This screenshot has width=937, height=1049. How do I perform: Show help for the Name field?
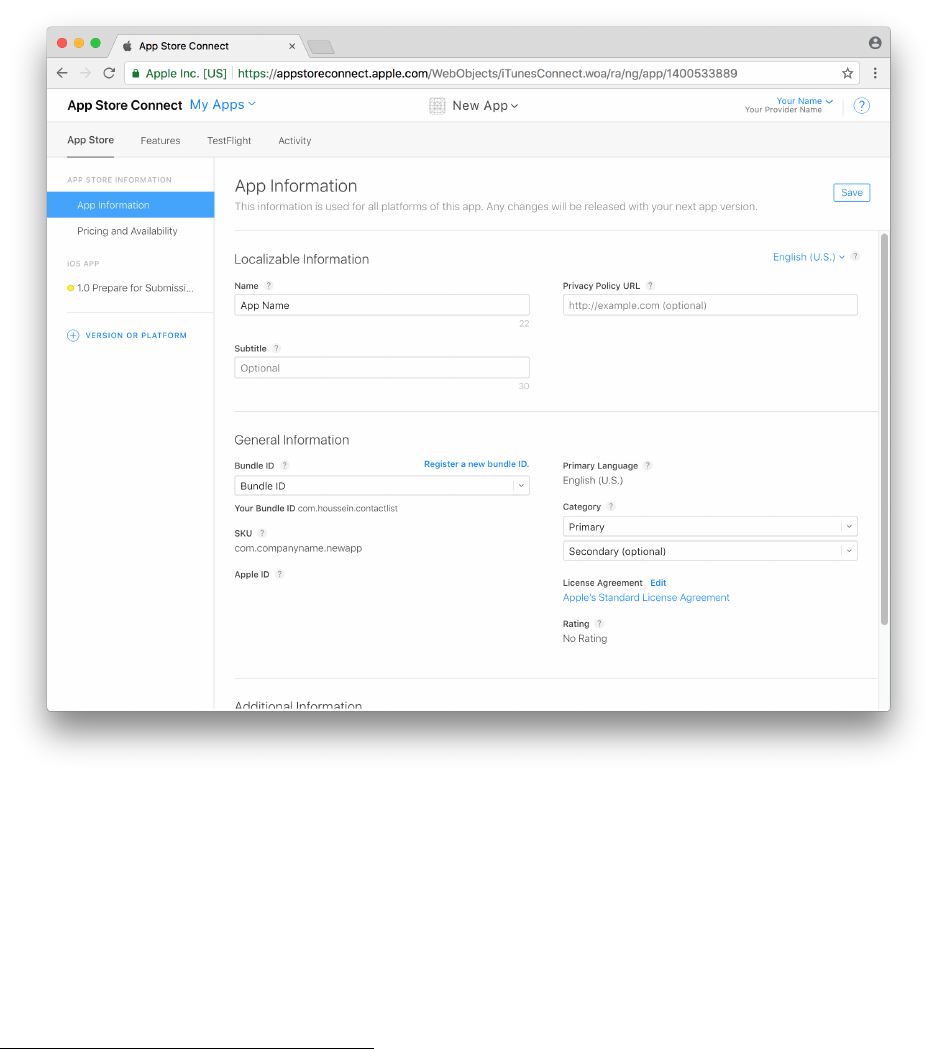[269, 286]
